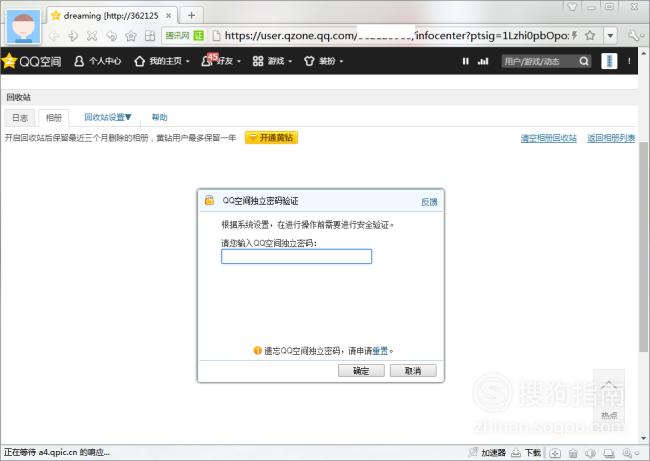The width and height of the screenshot is (650, 461).
Task: Click the favorites star toolbar icon
Action: click(131, 36)
